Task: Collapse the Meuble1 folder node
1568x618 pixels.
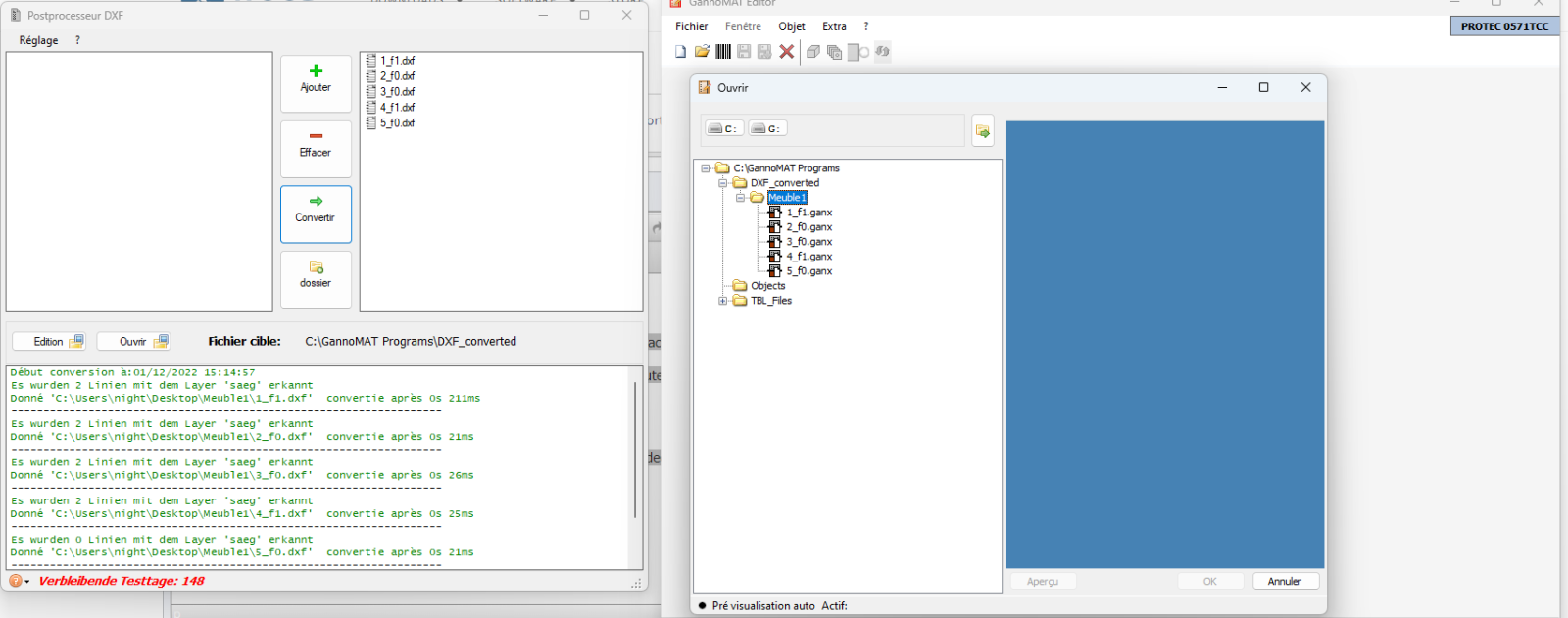Action: tap(741, 198)
